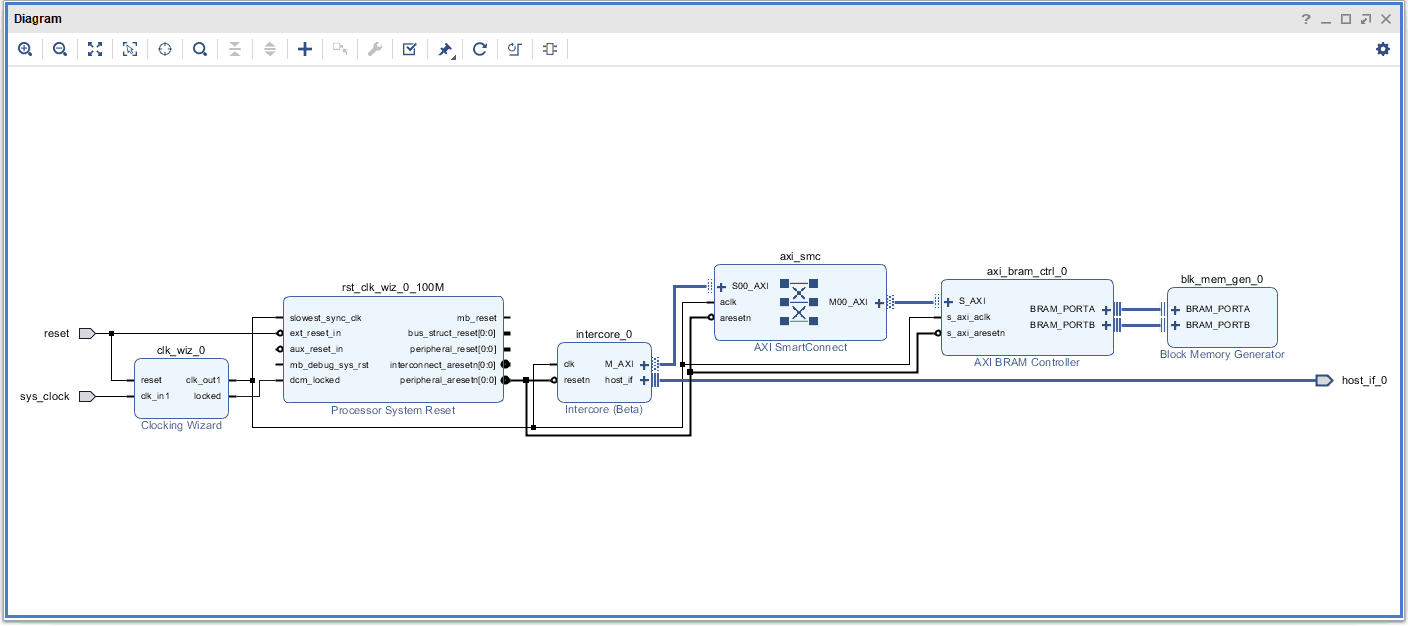
Task: Expand the S00_AXI interface on axi_smc
Action: click(722, 286)
